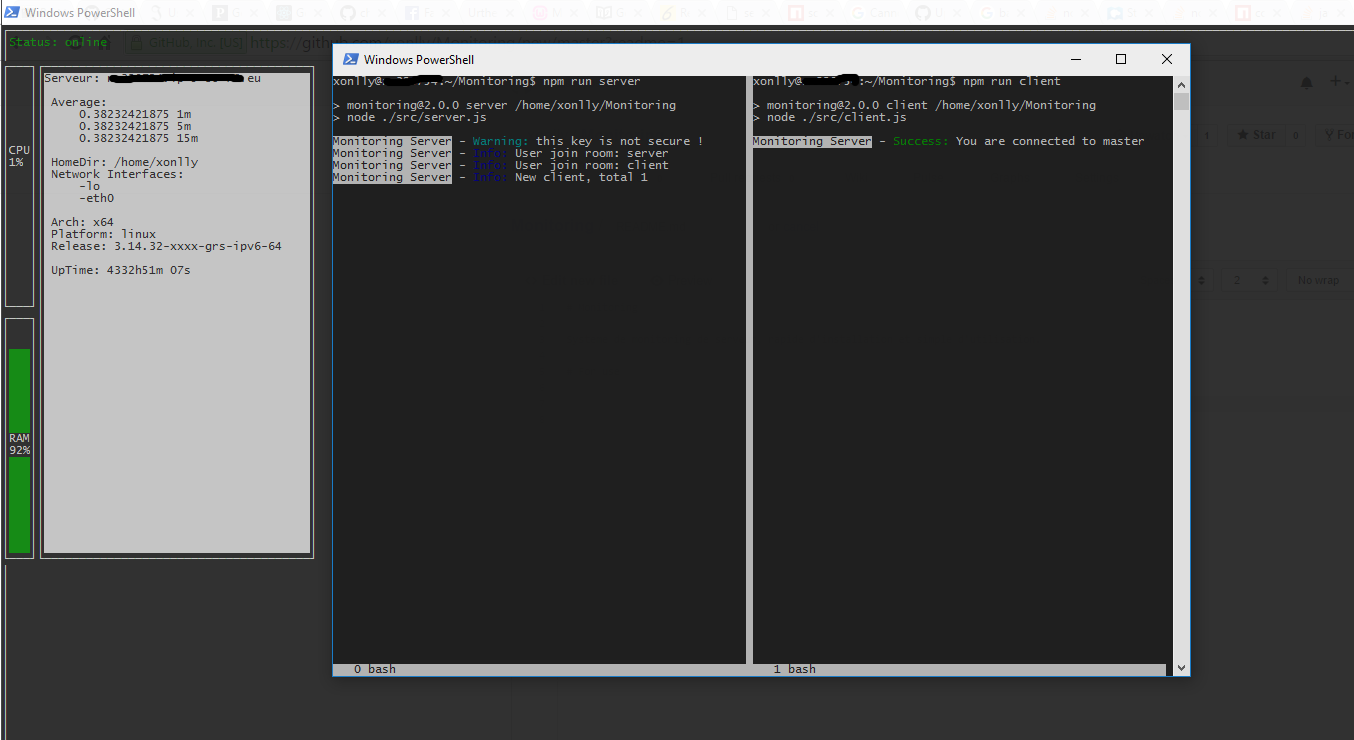Click the 'New client, total 1' log line

[581, 177]
